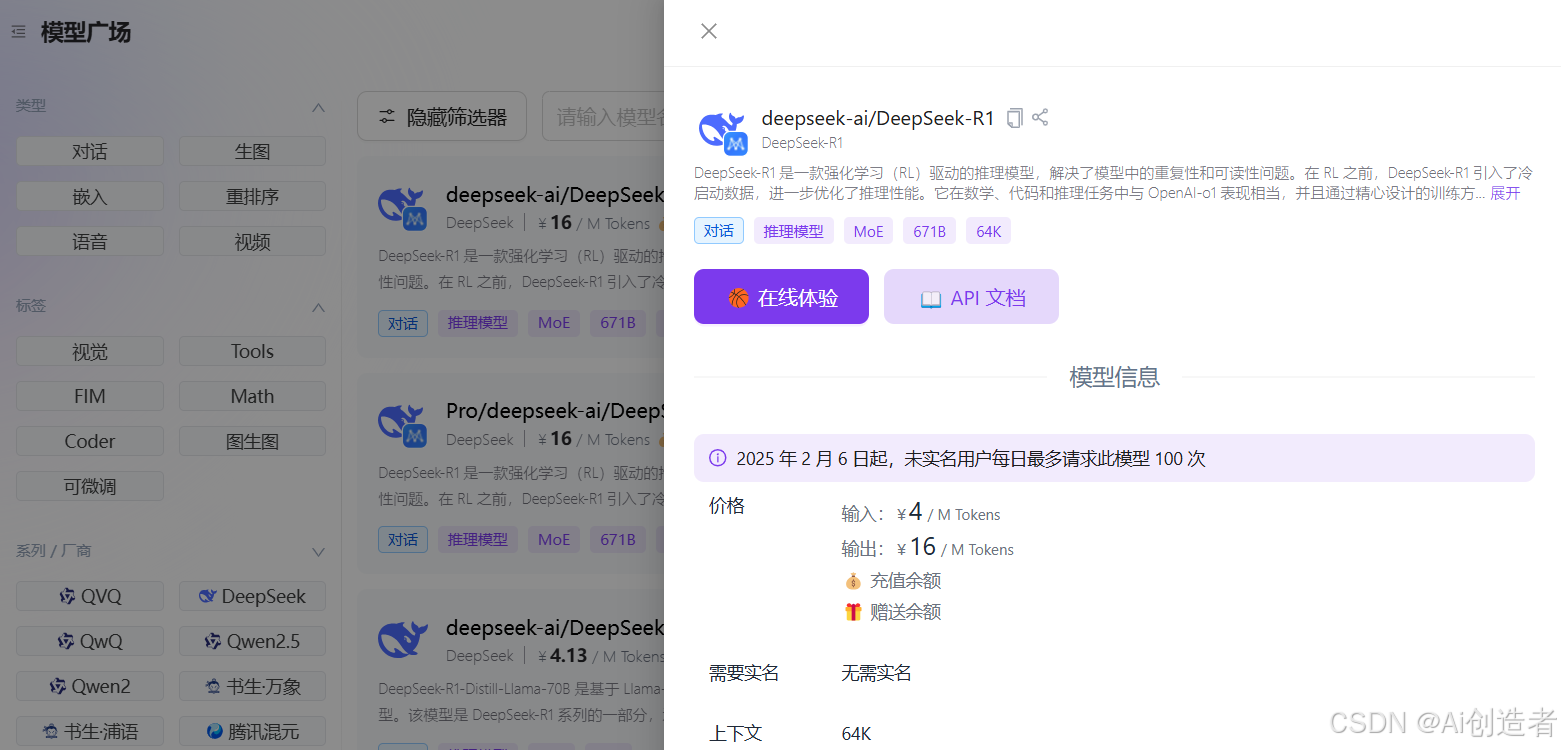The width and height of the screenshot is (1561, 750).
Task: Enable the 视觉 tag filter
Action: point(90,351)
